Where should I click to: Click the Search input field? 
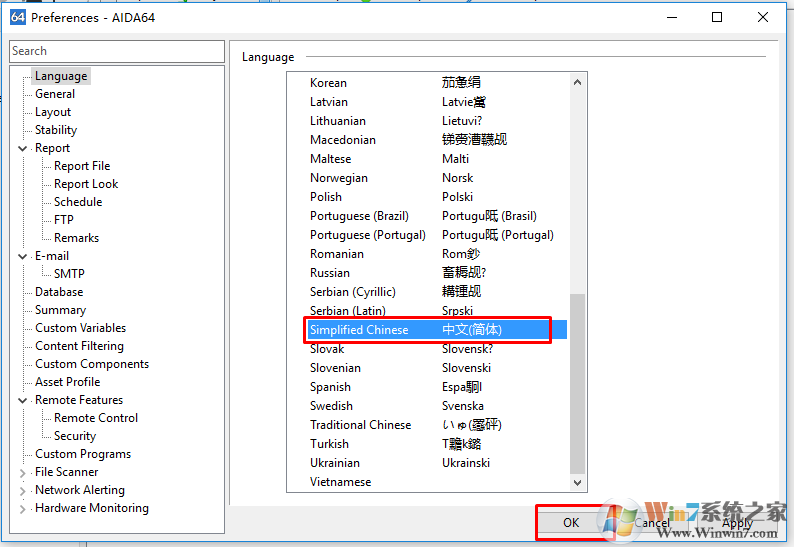point(117,51)
